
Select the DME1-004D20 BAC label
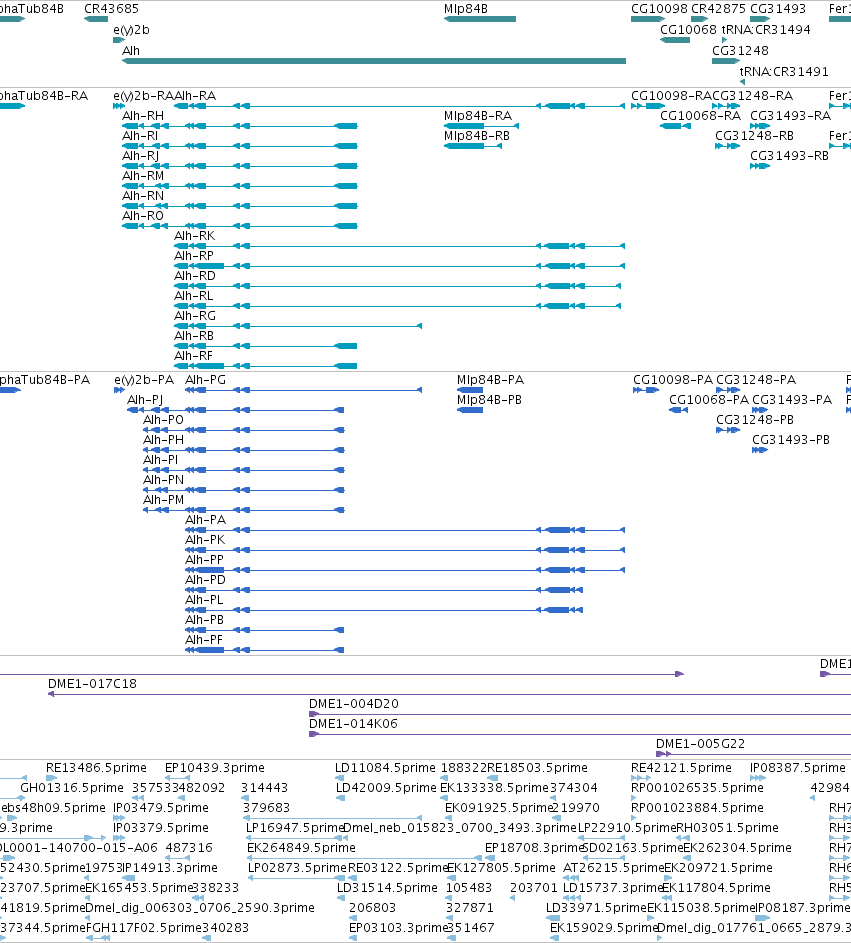(x=354, y=704)
